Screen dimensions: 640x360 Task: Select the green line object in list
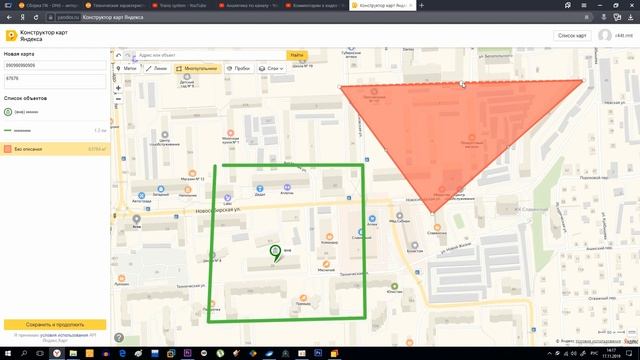[55, 131]
